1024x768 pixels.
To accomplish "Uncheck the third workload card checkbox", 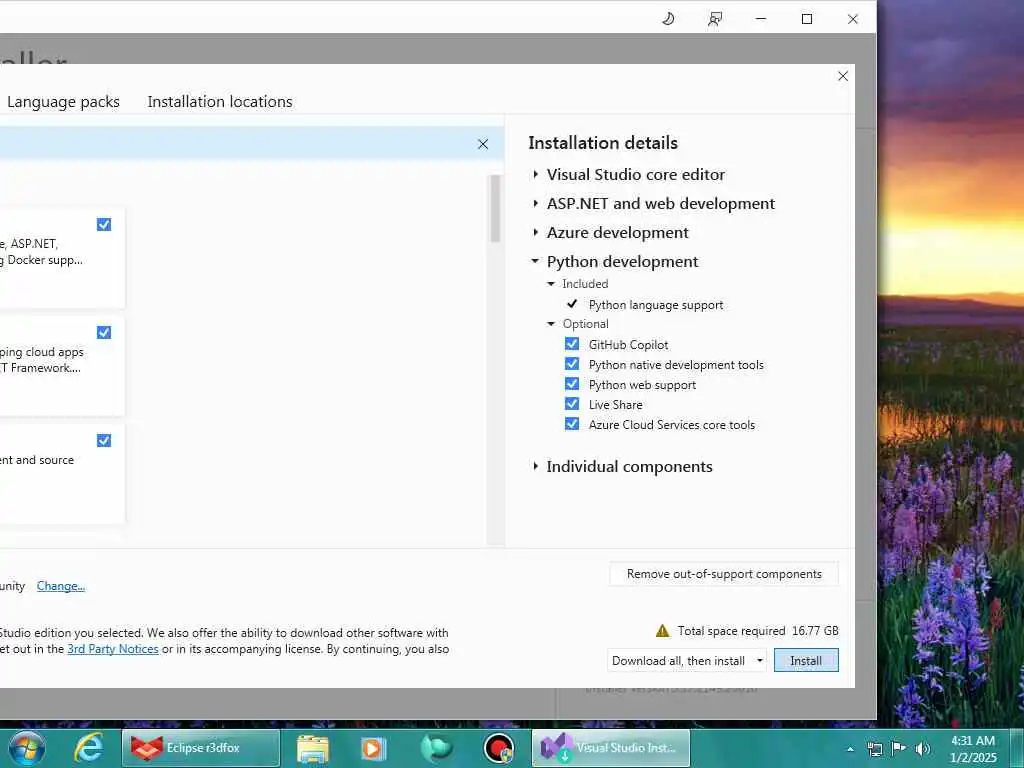I will (104, 441).
